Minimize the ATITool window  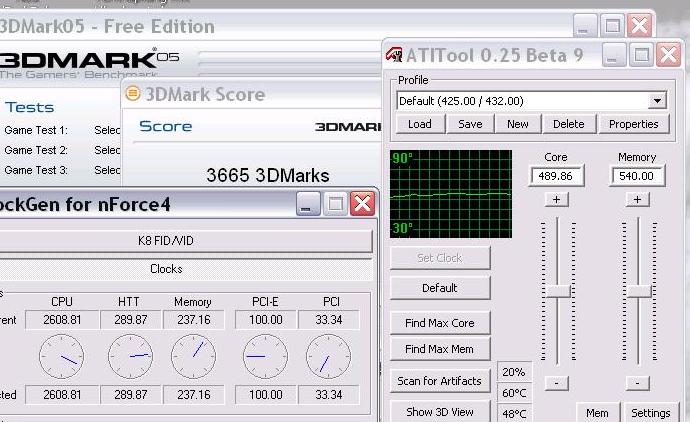click(613, 55)
